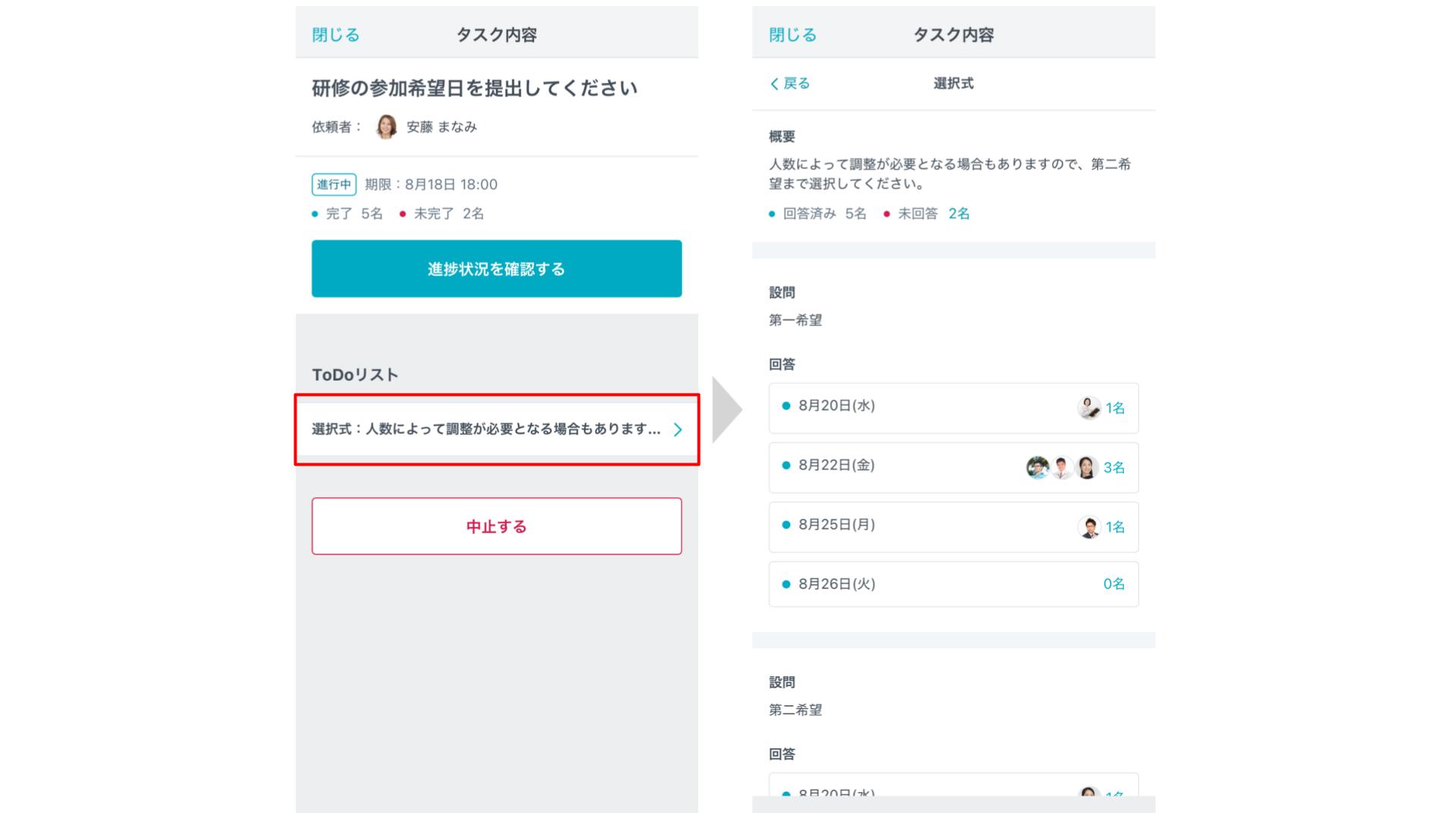The width and height of the screenshot is (1456, 819).
Task: Click 1名 count for 8月25日(月)
Action: coord(1115,527)
